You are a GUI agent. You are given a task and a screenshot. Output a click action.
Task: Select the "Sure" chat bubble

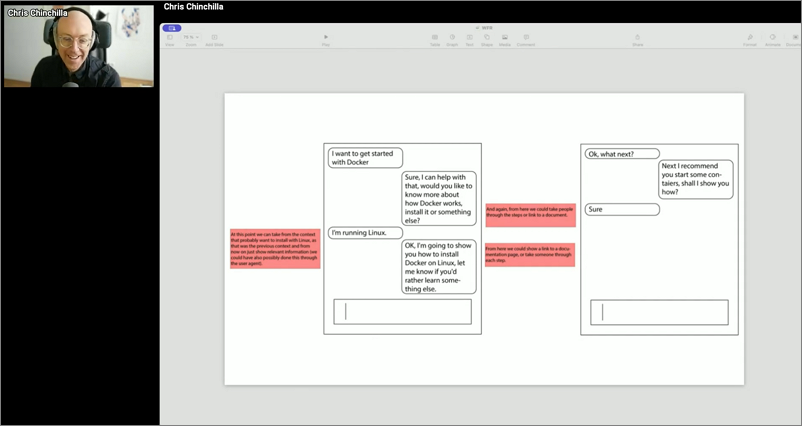pos(622,209)
